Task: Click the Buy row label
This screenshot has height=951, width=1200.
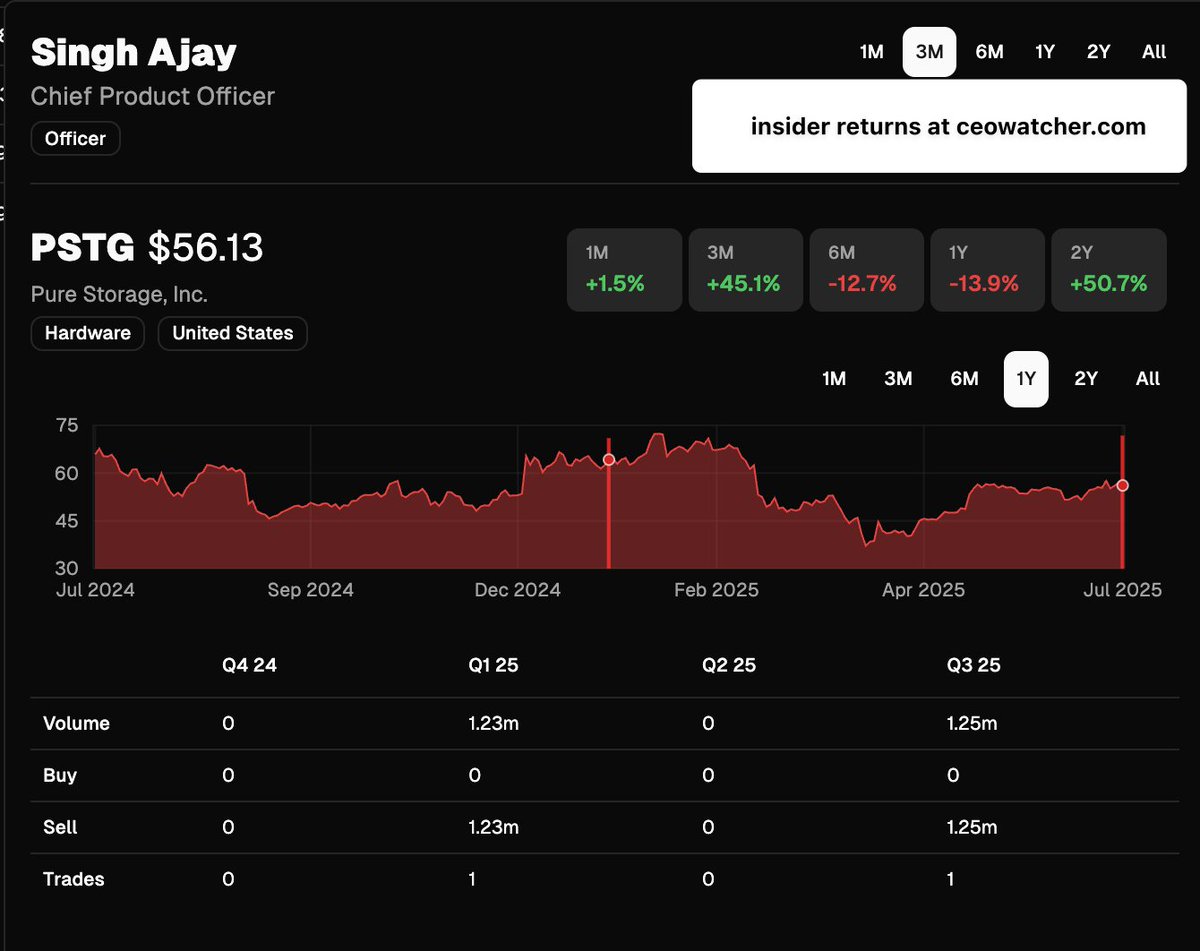Action: (x=60, y=775)
